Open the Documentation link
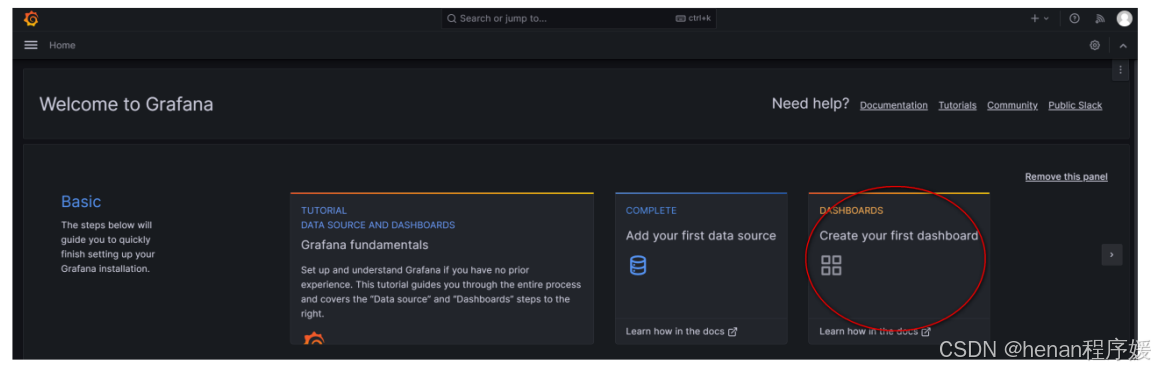1155x370 pixels. (894, 105)
